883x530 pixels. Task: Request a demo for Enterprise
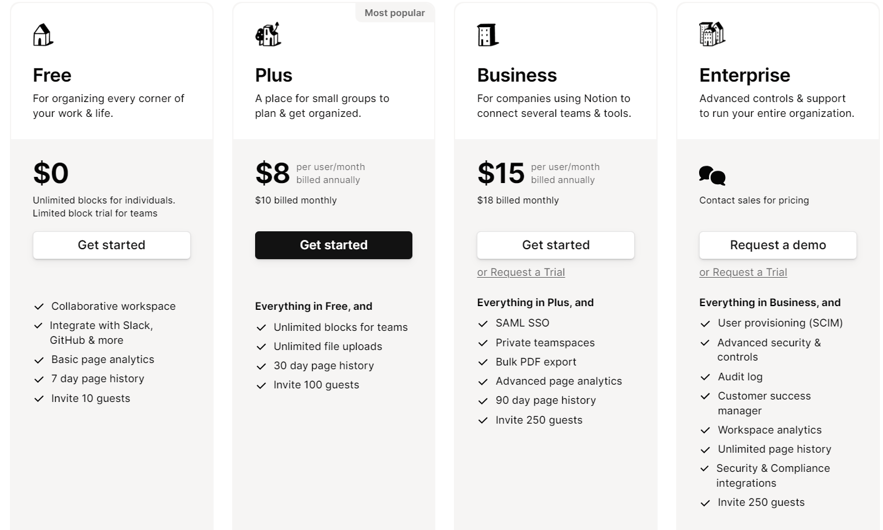778,245
